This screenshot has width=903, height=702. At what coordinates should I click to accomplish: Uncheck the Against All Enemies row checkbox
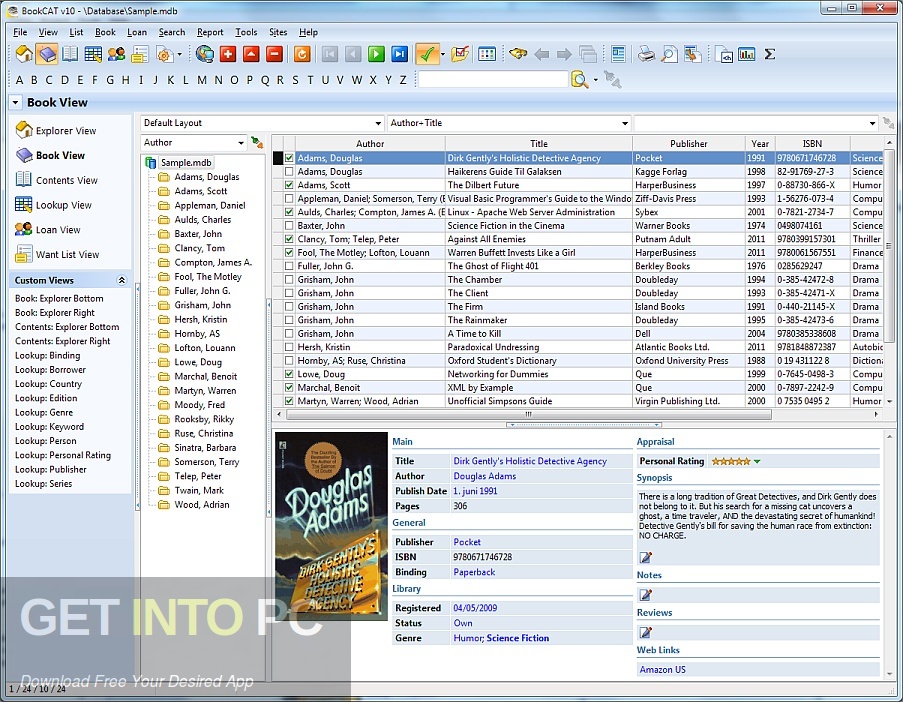point(289,239)
